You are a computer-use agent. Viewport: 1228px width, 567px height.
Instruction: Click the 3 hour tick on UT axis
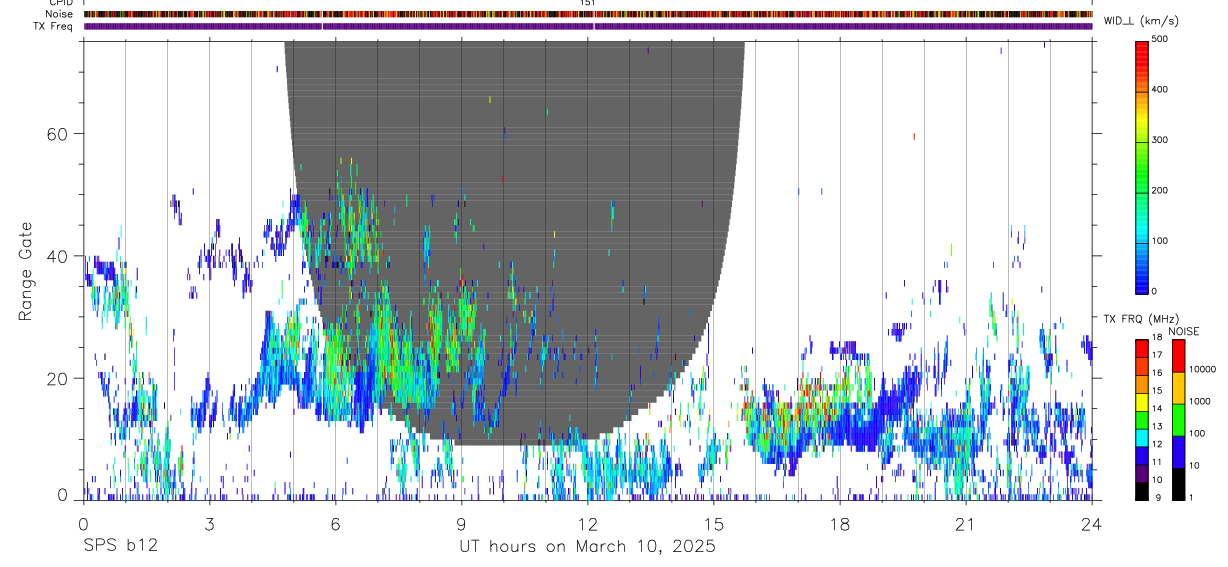pos(209,523)
